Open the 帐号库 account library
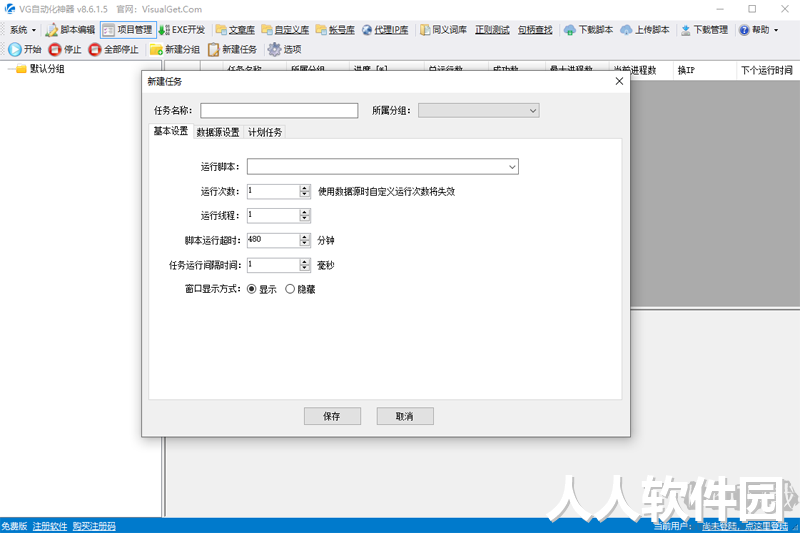This screenshot has width=800, height=533. 335,30
